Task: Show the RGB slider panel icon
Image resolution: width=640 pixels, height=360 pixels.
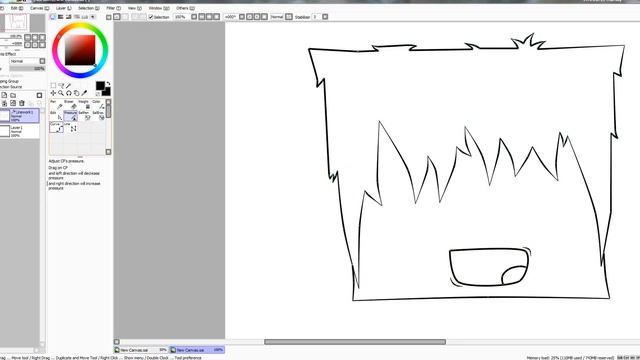Action: coord(60,17)
